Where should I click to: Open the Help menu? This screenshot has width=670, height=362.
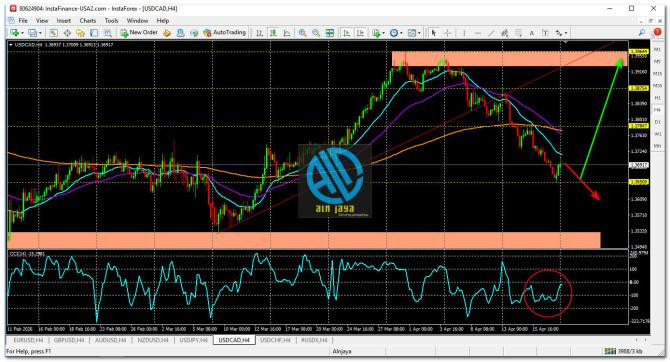coord(163,21)
